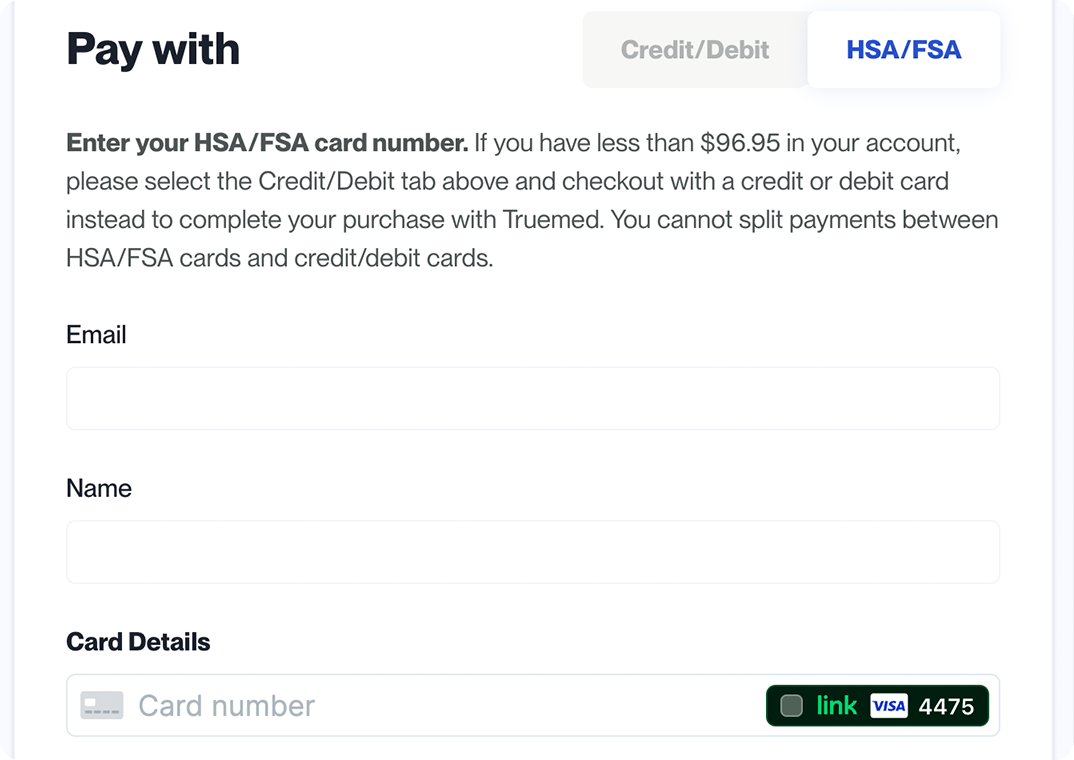Click the gray credit card icon
Image resolution: width=1074 pixels, height=760 pixels.
(102, 706)
